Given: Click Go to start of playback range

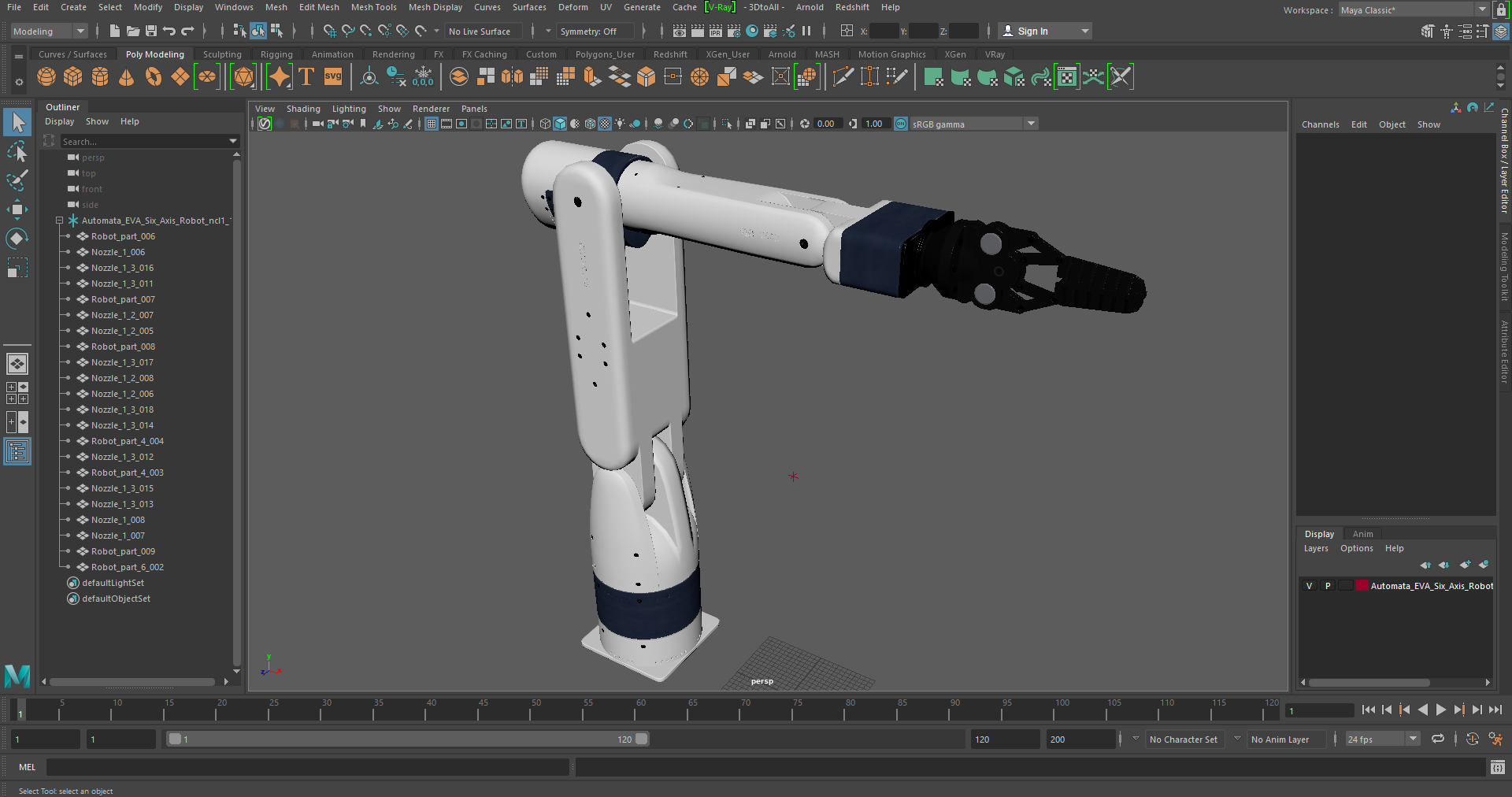Looking at the screenshot, I should click(1368, 710).
